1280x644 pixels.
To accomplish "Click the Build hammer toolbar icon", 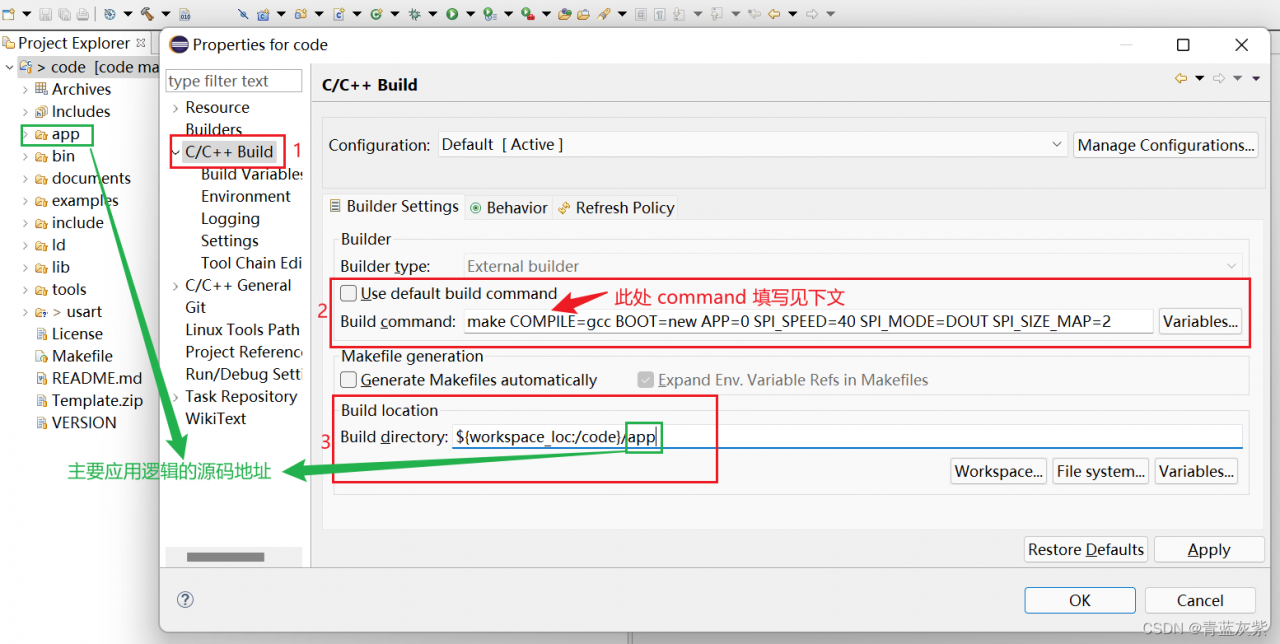I will 147,14.
